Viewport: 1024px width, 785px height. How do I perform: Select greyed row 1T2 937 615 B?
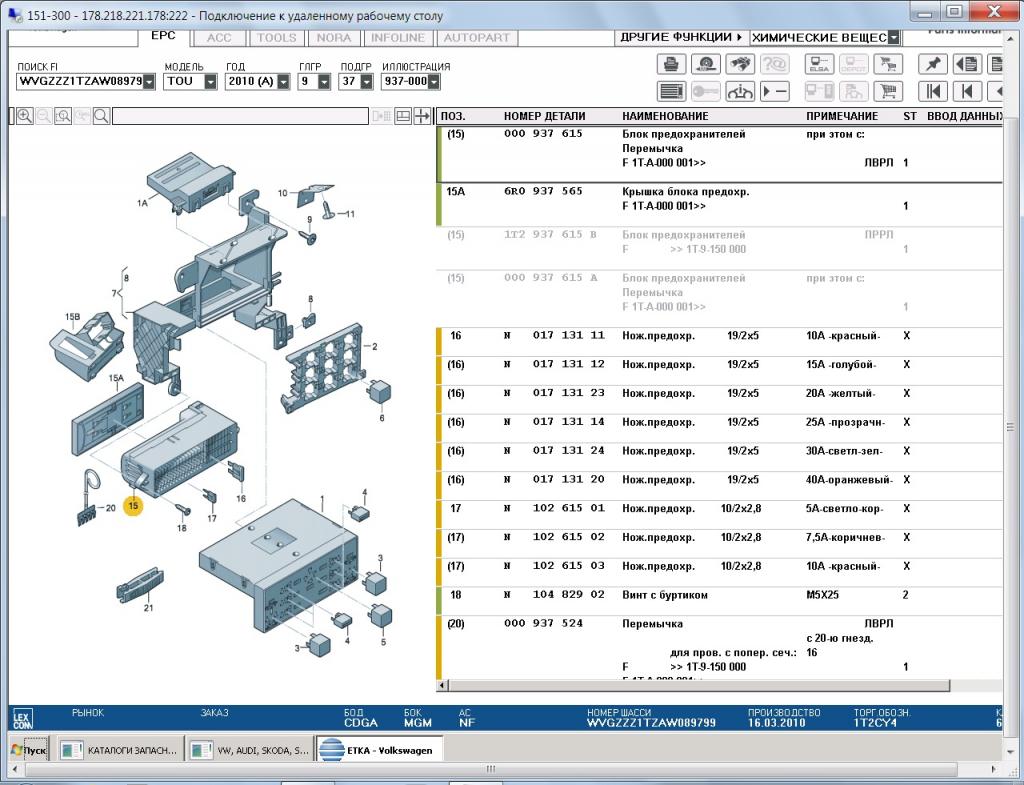(720, 248)
